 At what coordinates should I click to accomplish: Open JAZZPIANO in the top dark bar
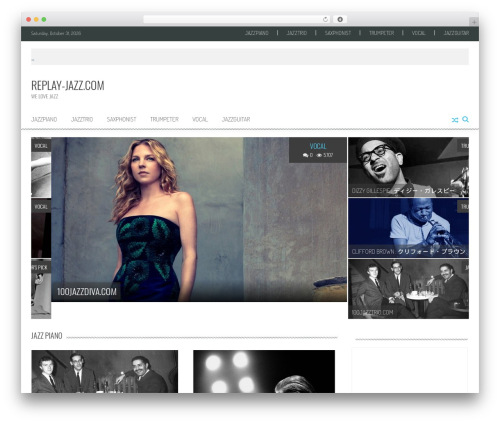point(257,33)
